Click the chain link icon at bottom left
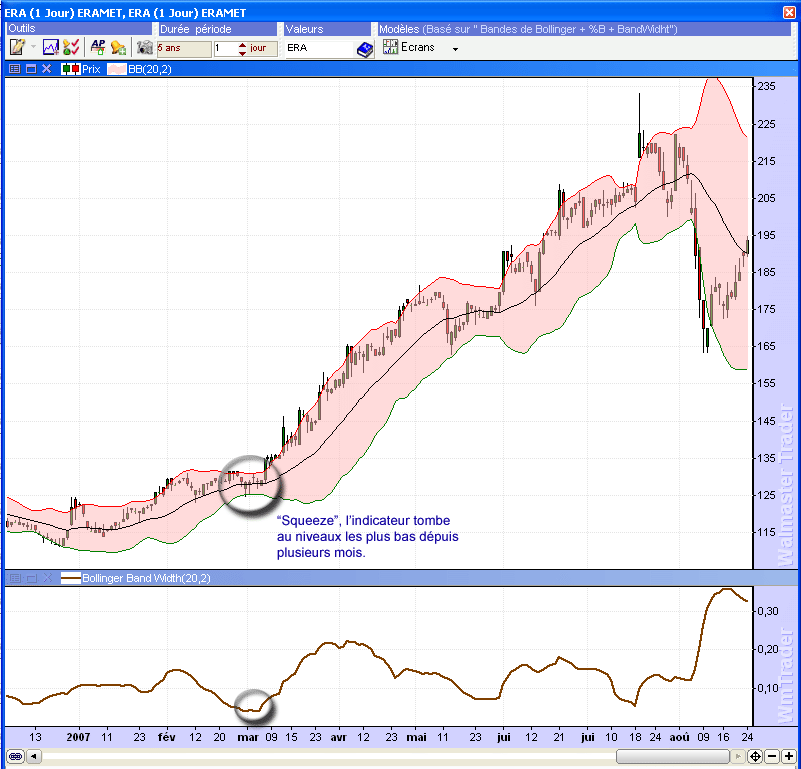 tap(15, 756)
